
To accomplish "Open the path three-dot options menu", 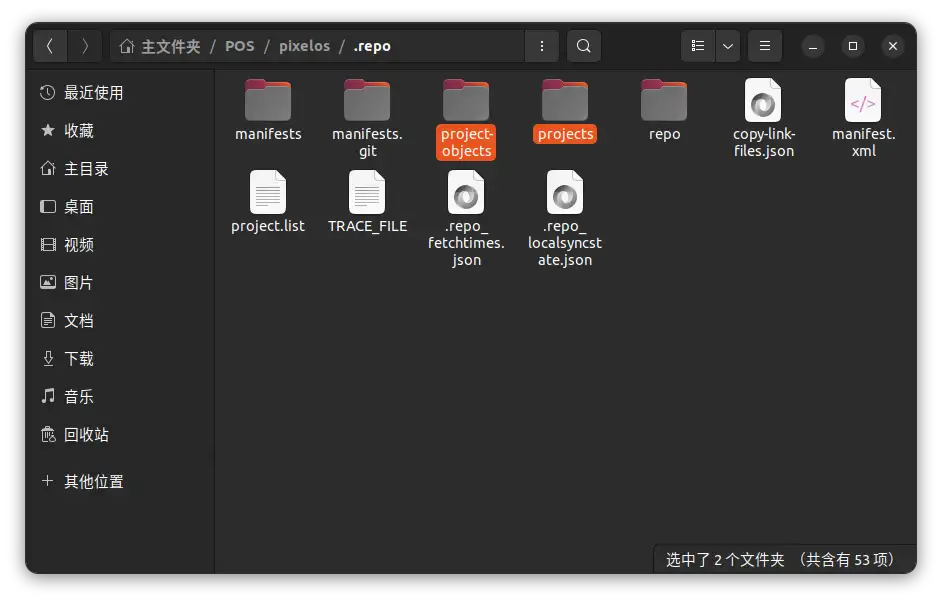I will (x=541, y=46).
